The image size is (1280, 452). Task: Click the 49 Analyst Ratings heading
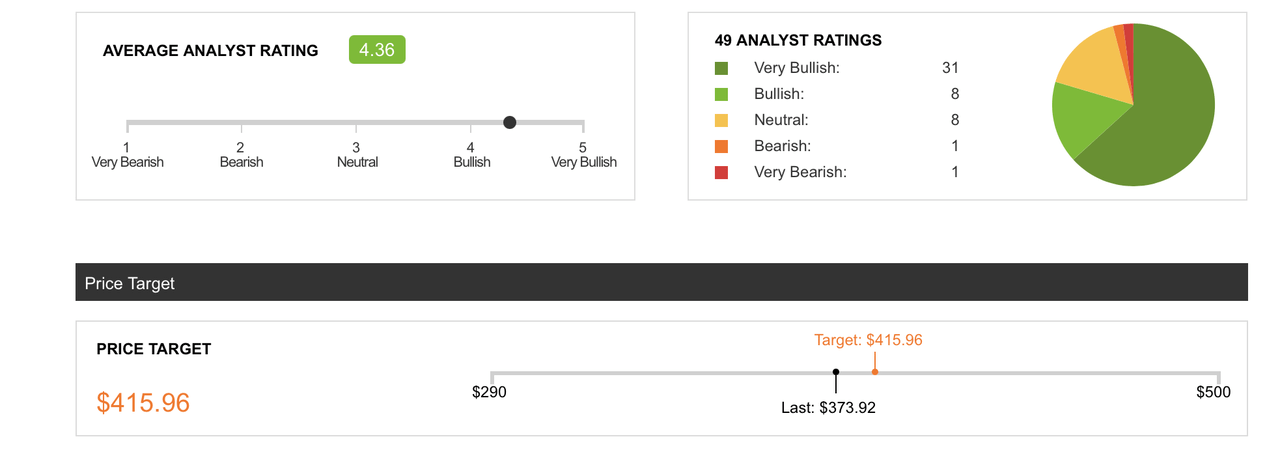(x=798, y=41)
